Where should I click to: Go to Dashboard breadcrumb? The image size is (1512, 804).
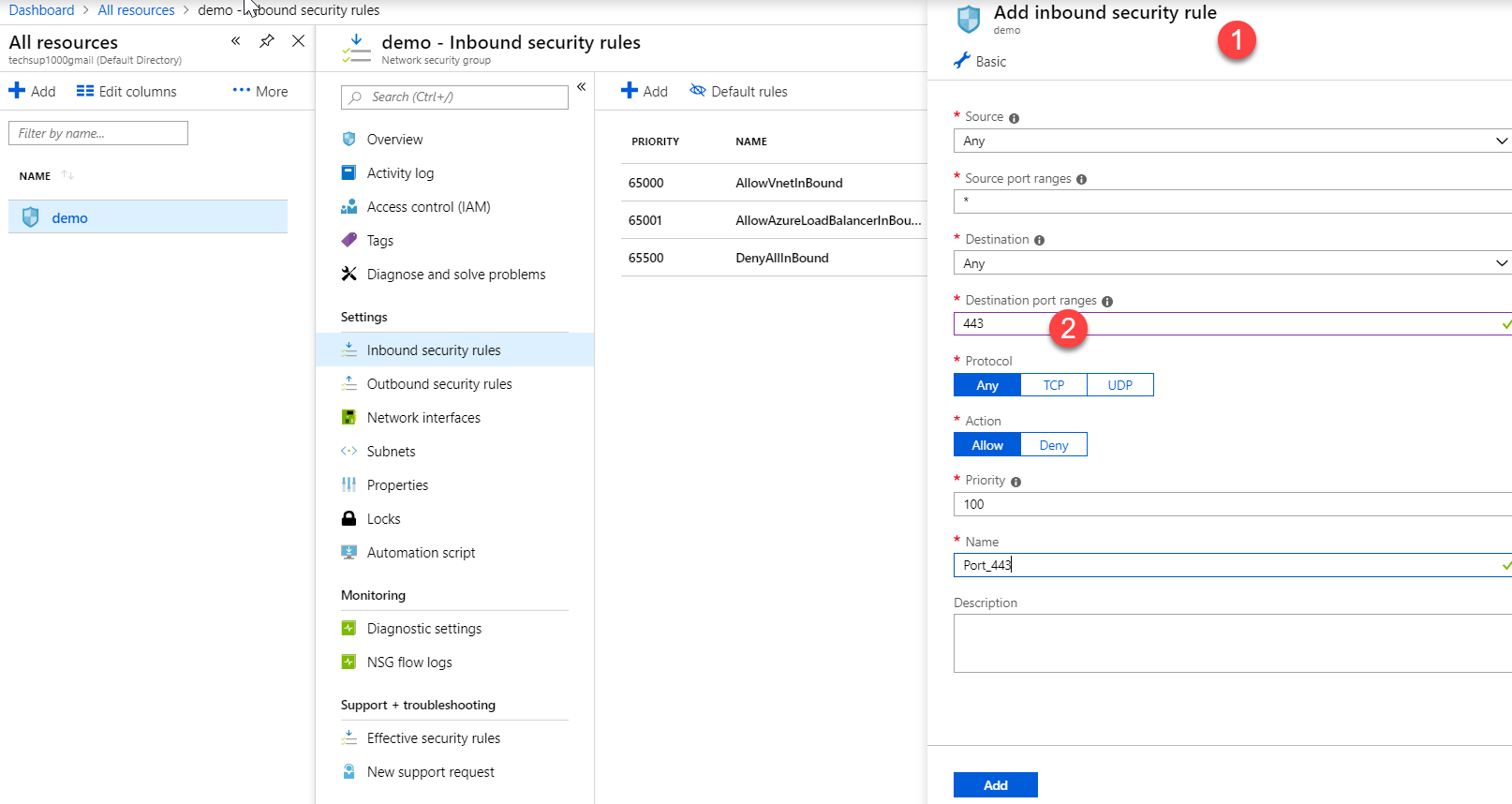tap(41, 10)
